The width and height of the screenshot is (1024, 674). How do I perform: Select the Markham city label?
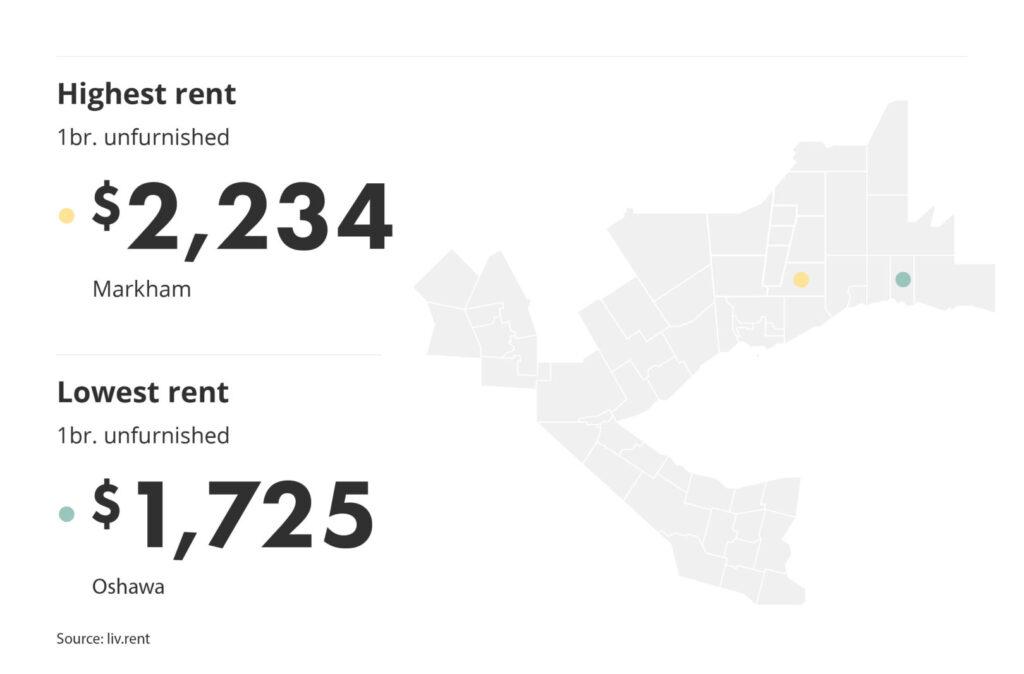141,289
